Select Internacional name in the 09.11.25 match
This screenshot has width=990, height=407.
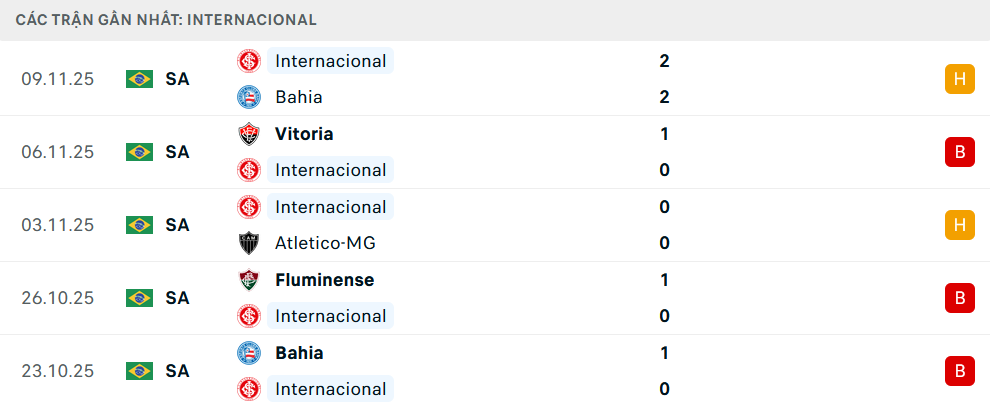pyautogui.click(x=330, y=61)
